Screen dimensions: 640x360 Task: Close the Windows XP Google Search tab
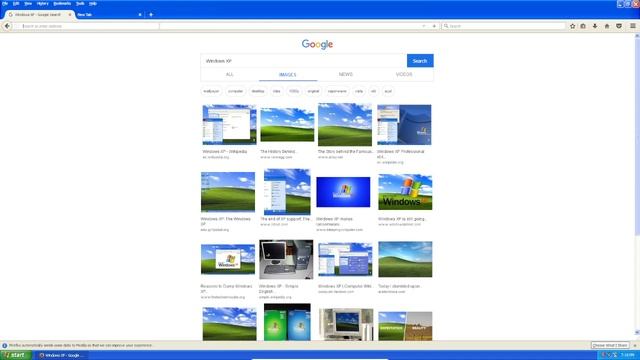[70, 15]
